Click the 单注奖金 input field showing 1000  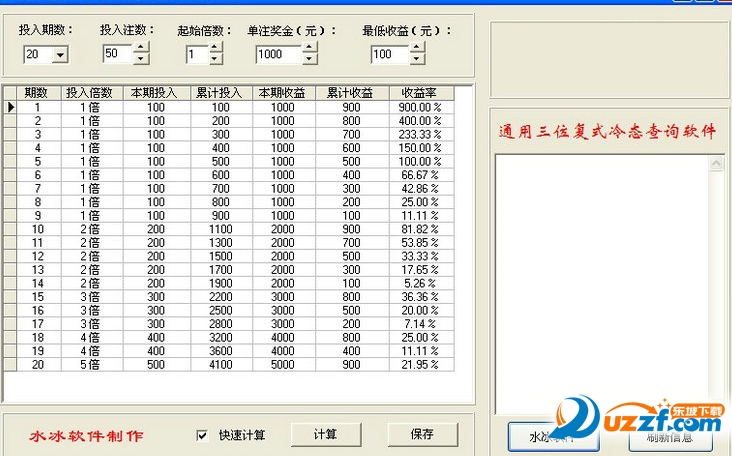point(278,55)
